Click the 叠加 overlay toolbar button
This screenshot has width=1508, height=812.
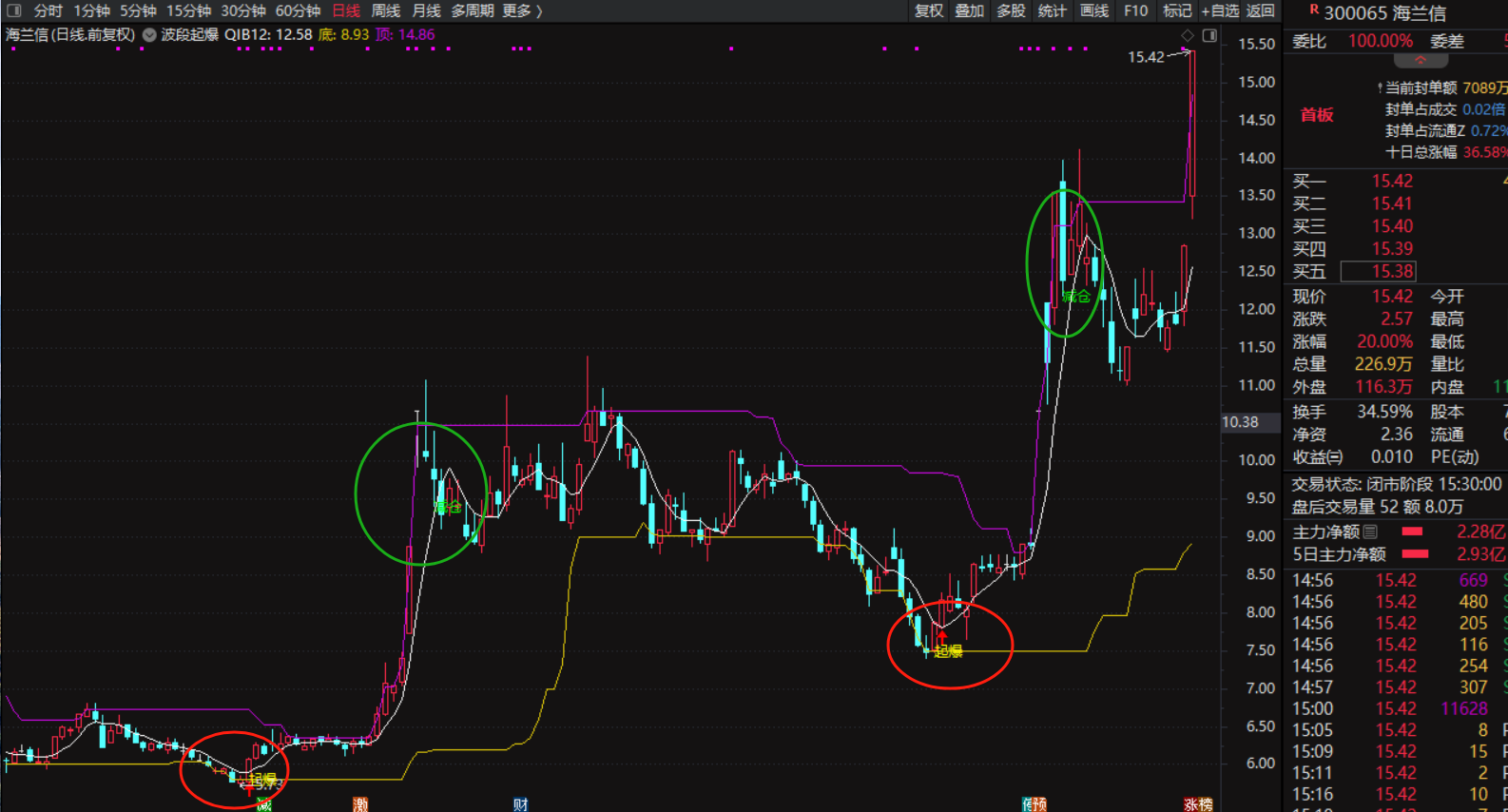pyautogui.click(x=969, y=10)
